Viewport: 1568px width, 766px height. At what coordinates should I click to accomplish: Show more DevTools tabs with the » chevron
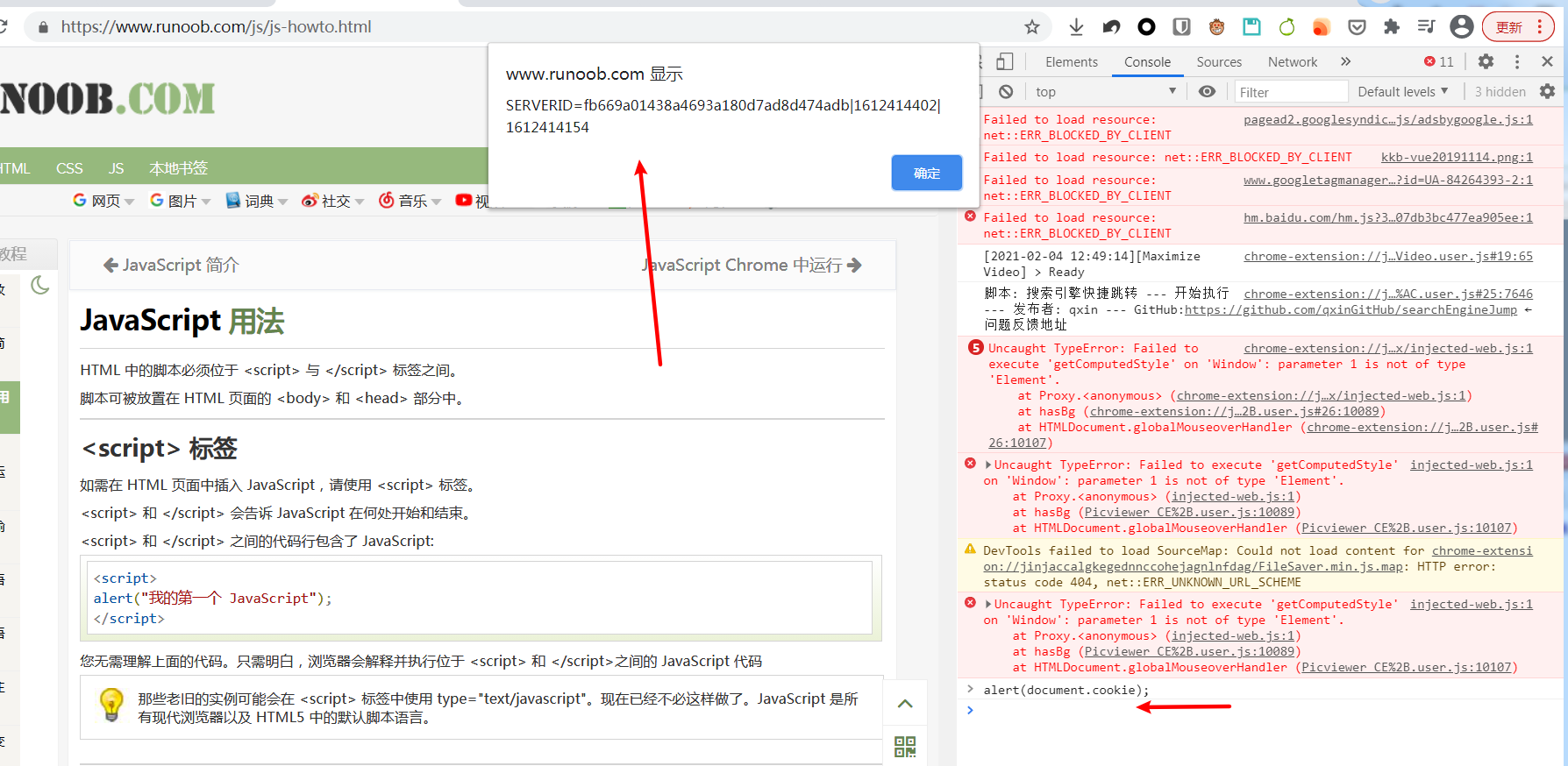coord(1345,61)
